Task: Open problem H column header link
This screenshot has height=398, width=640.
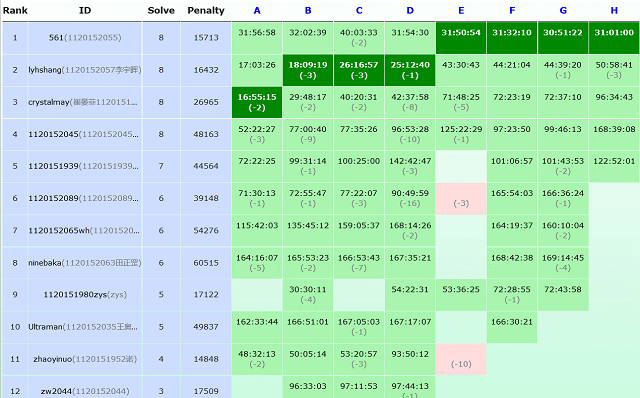Action: 614,11
